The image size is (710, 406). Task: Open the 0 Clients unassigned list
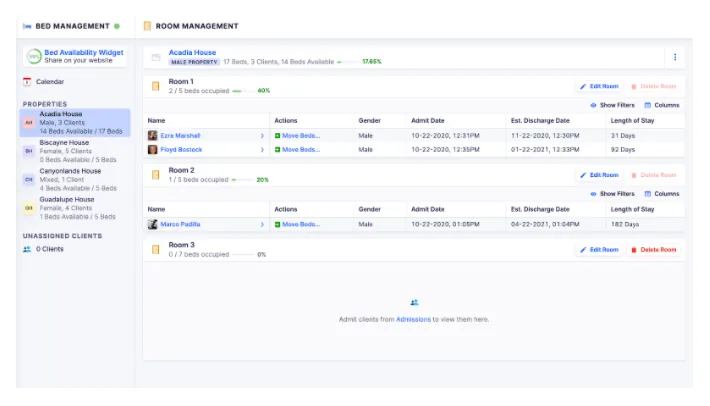[x=50, y=249]
